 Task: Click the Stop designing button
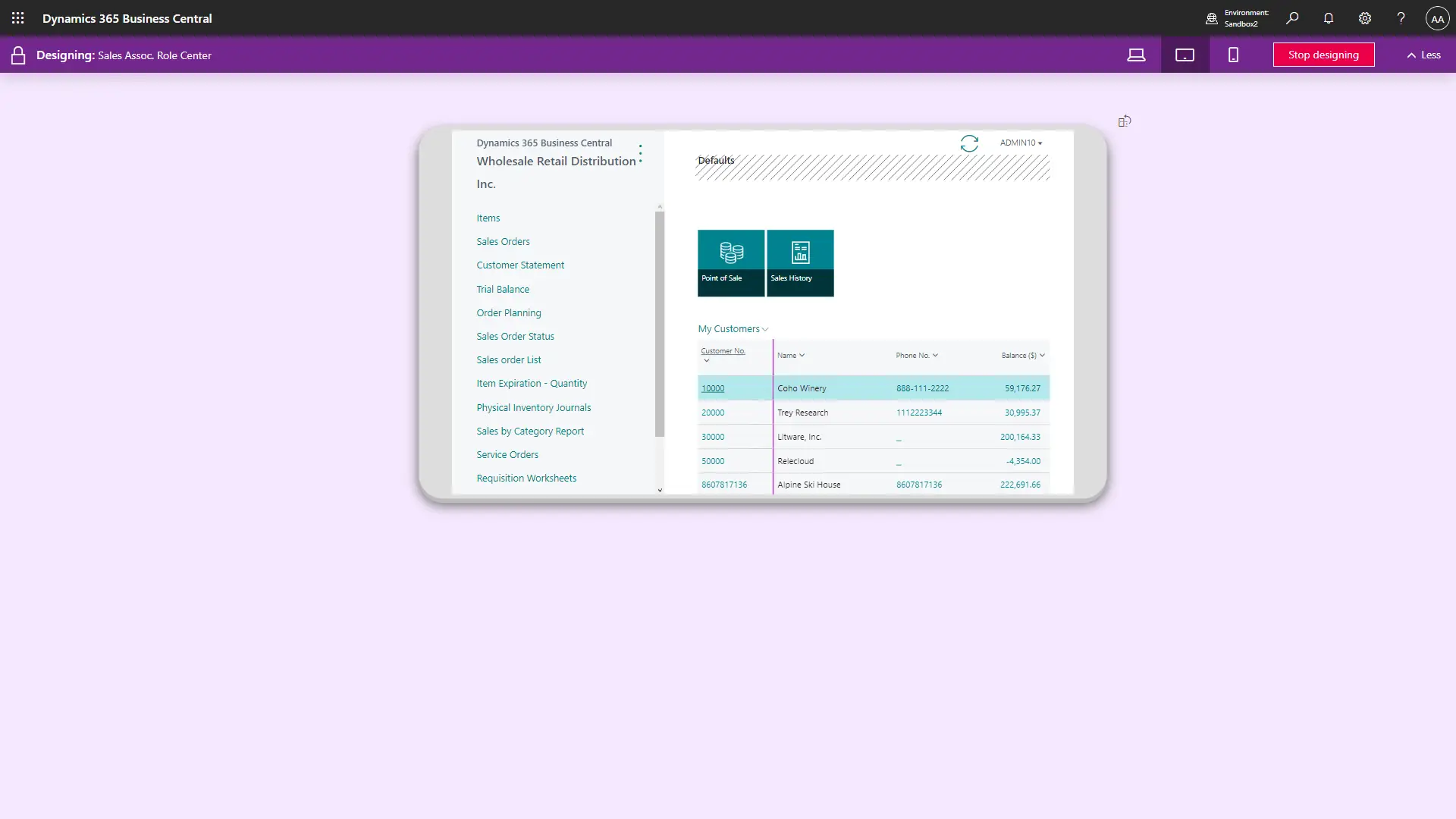pyautogui.click(x=1323, y=55)
